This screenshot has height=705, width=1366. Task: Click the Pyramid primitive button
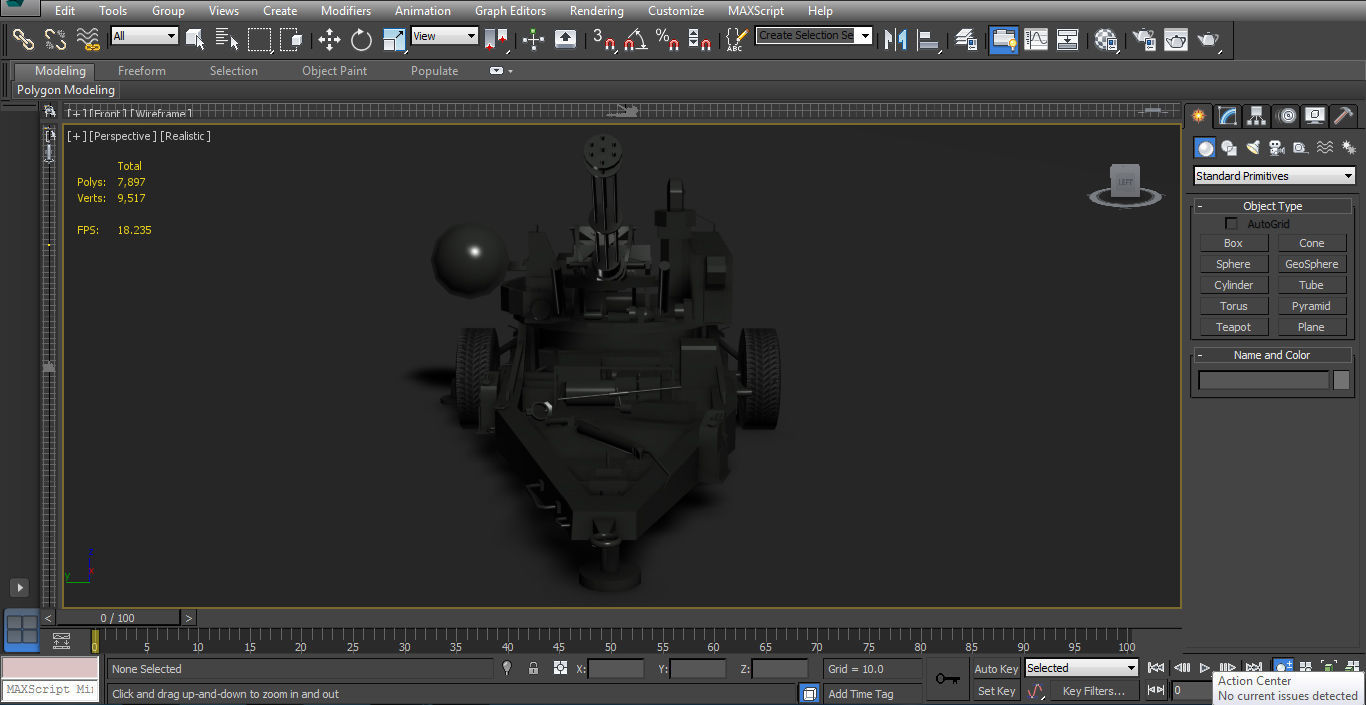click(1311, 306)
